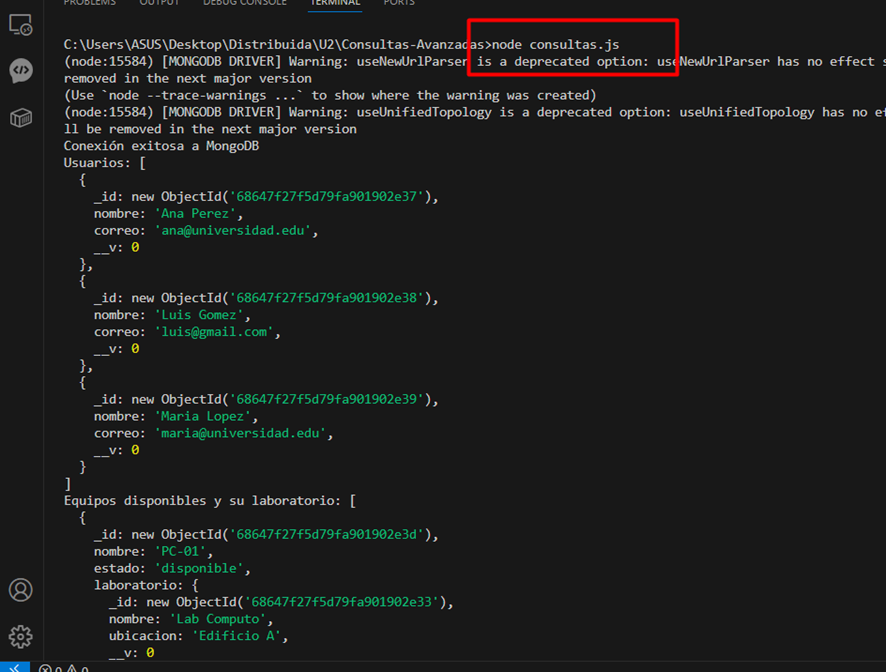
Task: Click the errors and warnings count in status bar
Action: tap(63, 668)
